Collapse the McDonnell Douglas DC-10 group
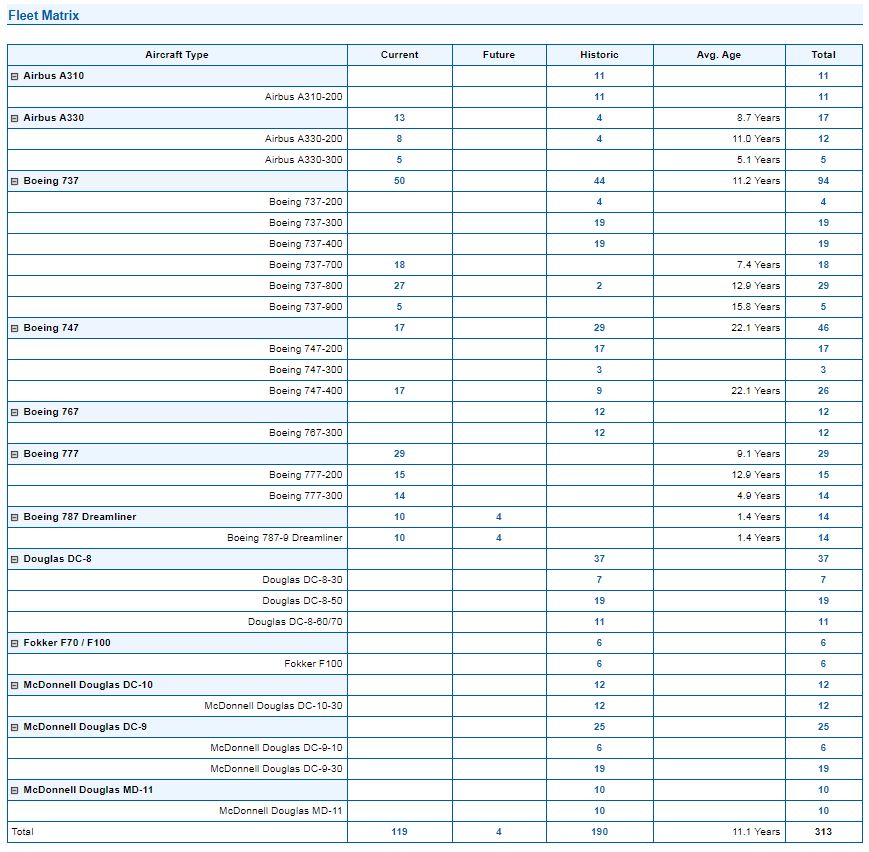The image size is (869, 852). (15, 686)
